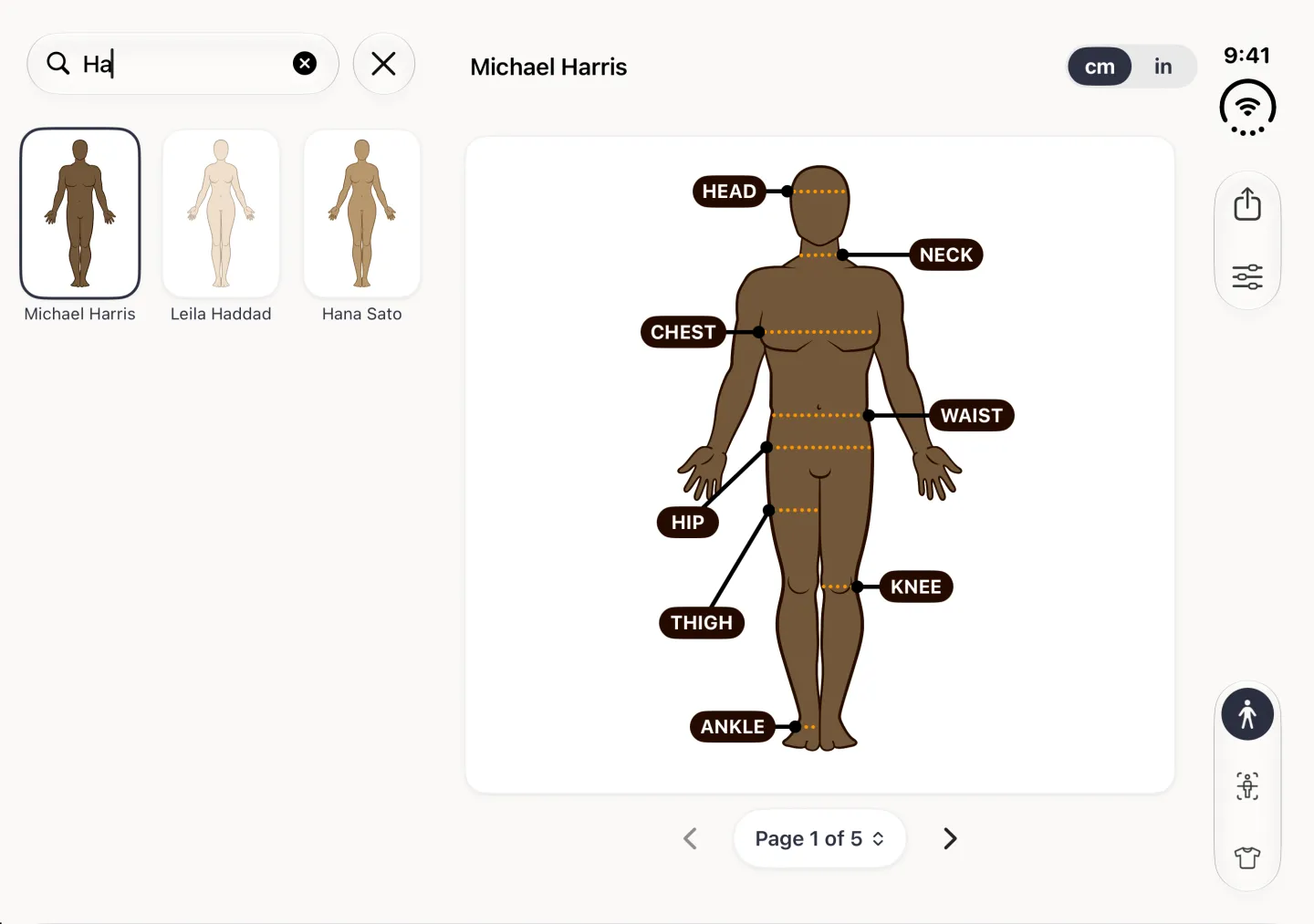Select the body scan mode icon
The height and width of the screenshot is (924, 1314).
[x=1247, y=786]
